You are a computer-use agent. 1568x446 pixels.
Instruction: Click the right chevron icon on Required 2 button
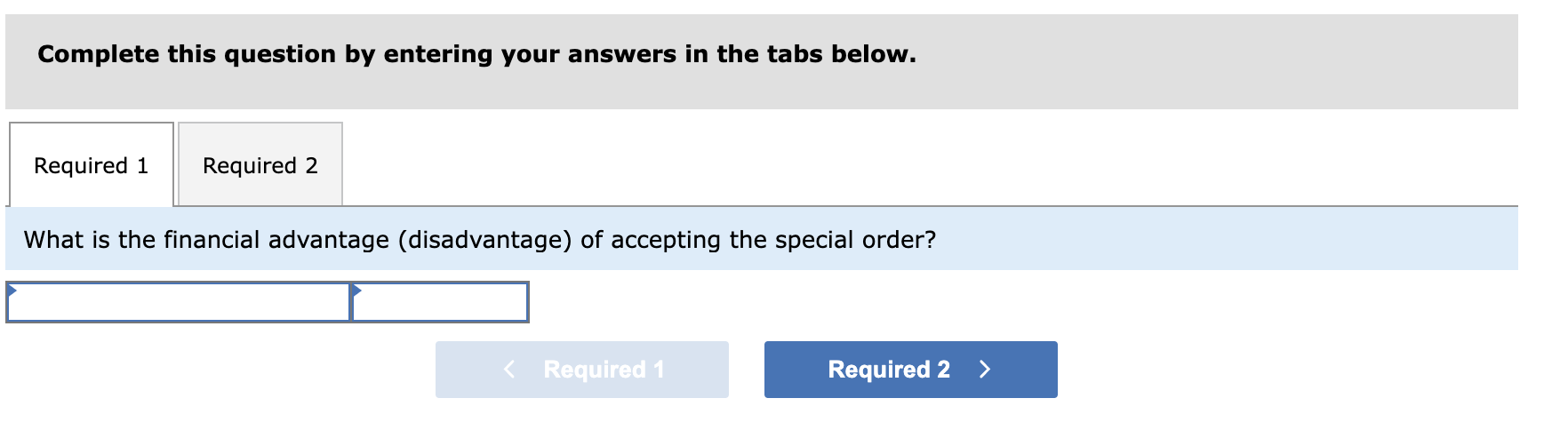point(984,370)
